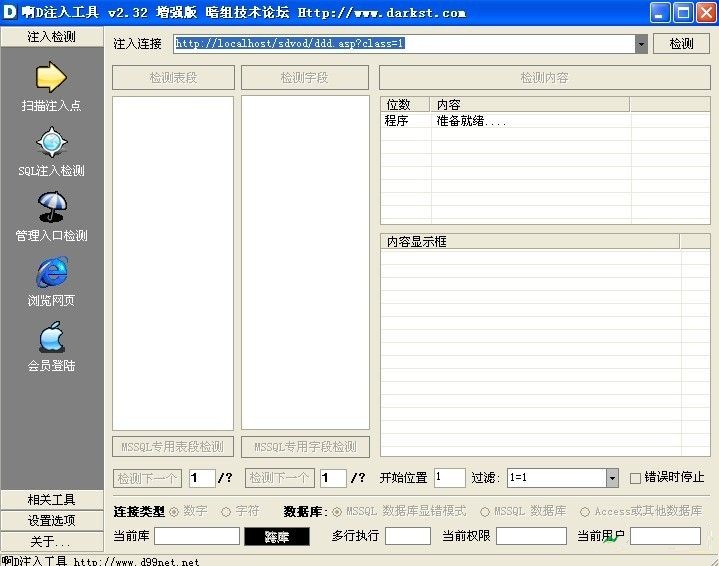Open the 设置选项 sidebar tab
The width and height of the screenshot is (719, 566).
pos(52,521)
